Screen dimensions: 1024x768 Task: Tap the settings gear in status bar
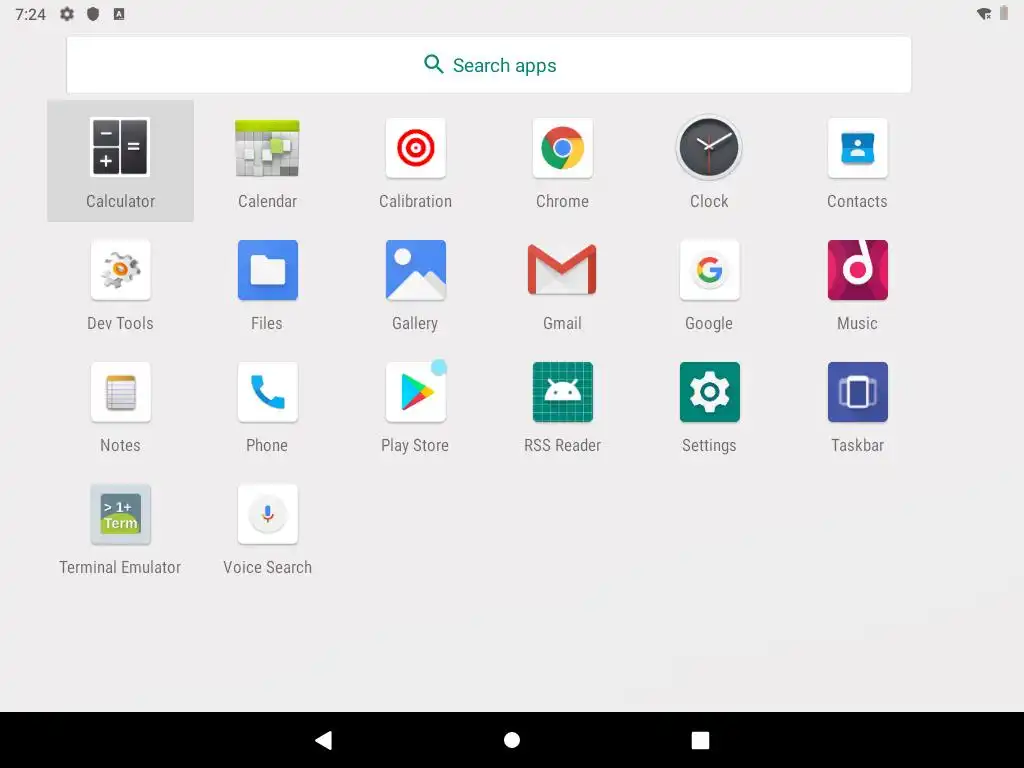pos(67,14)
